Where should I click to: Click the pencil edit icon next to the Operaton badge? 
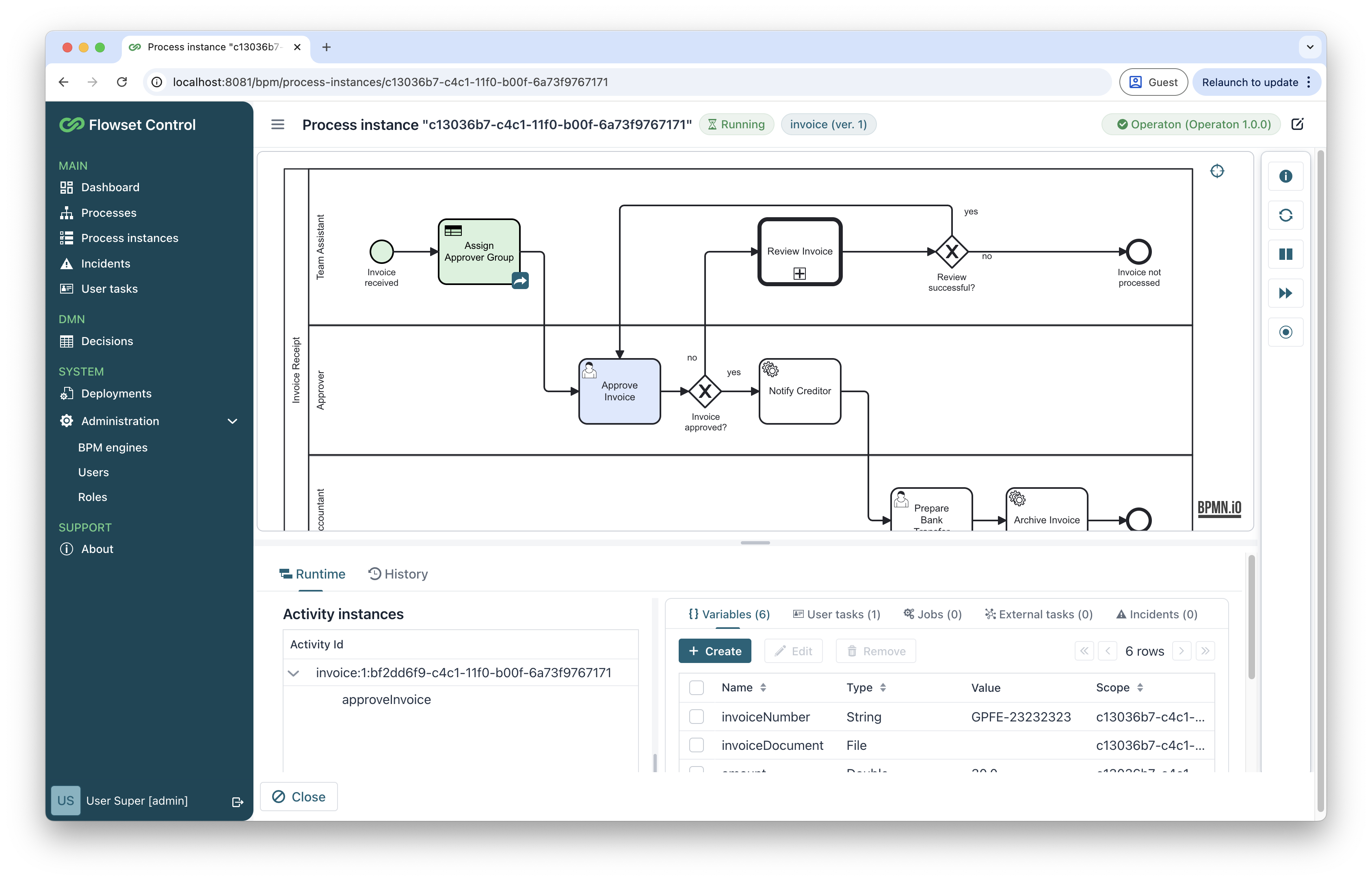1298,124
